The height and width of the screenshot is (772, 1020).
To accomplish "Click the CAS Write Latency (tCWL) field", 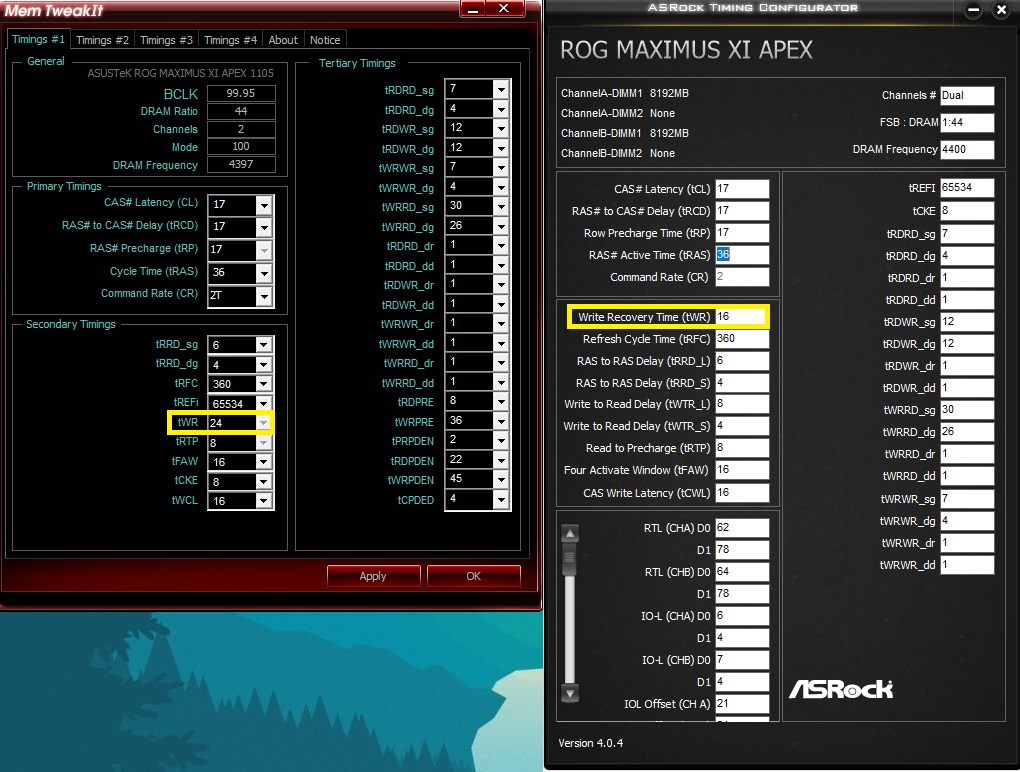I will pos(742,493).
